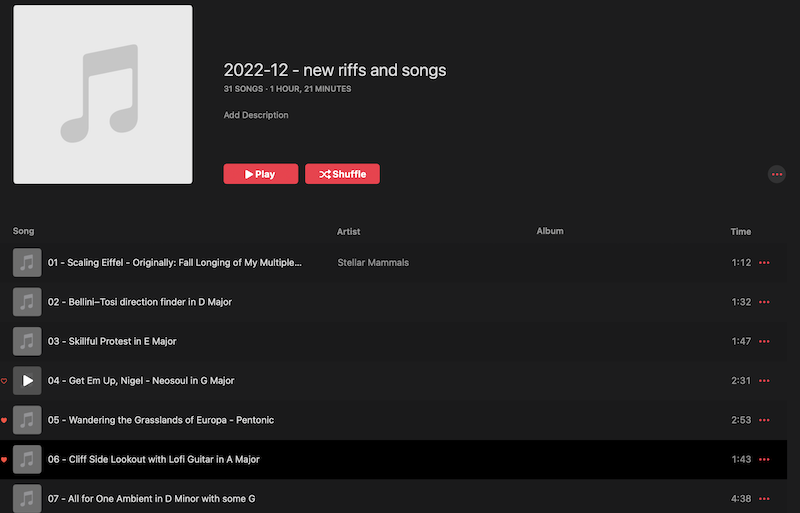Click the playlist artwork music note placeholder
The image size is (800, 513).
(x=102, y=94)
